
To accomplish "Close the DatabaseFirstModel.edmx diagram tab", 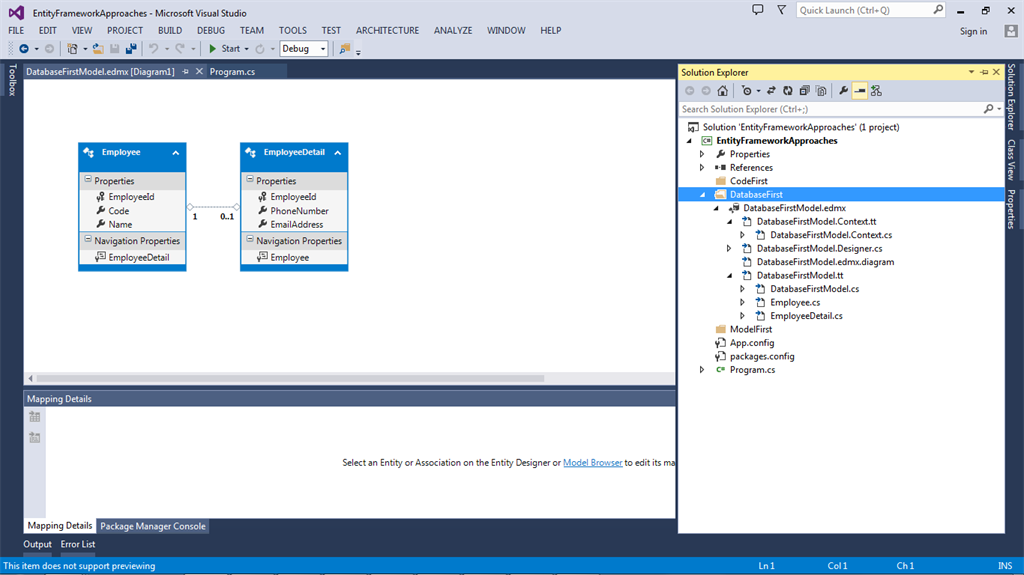I will click(x=199, y=72).
